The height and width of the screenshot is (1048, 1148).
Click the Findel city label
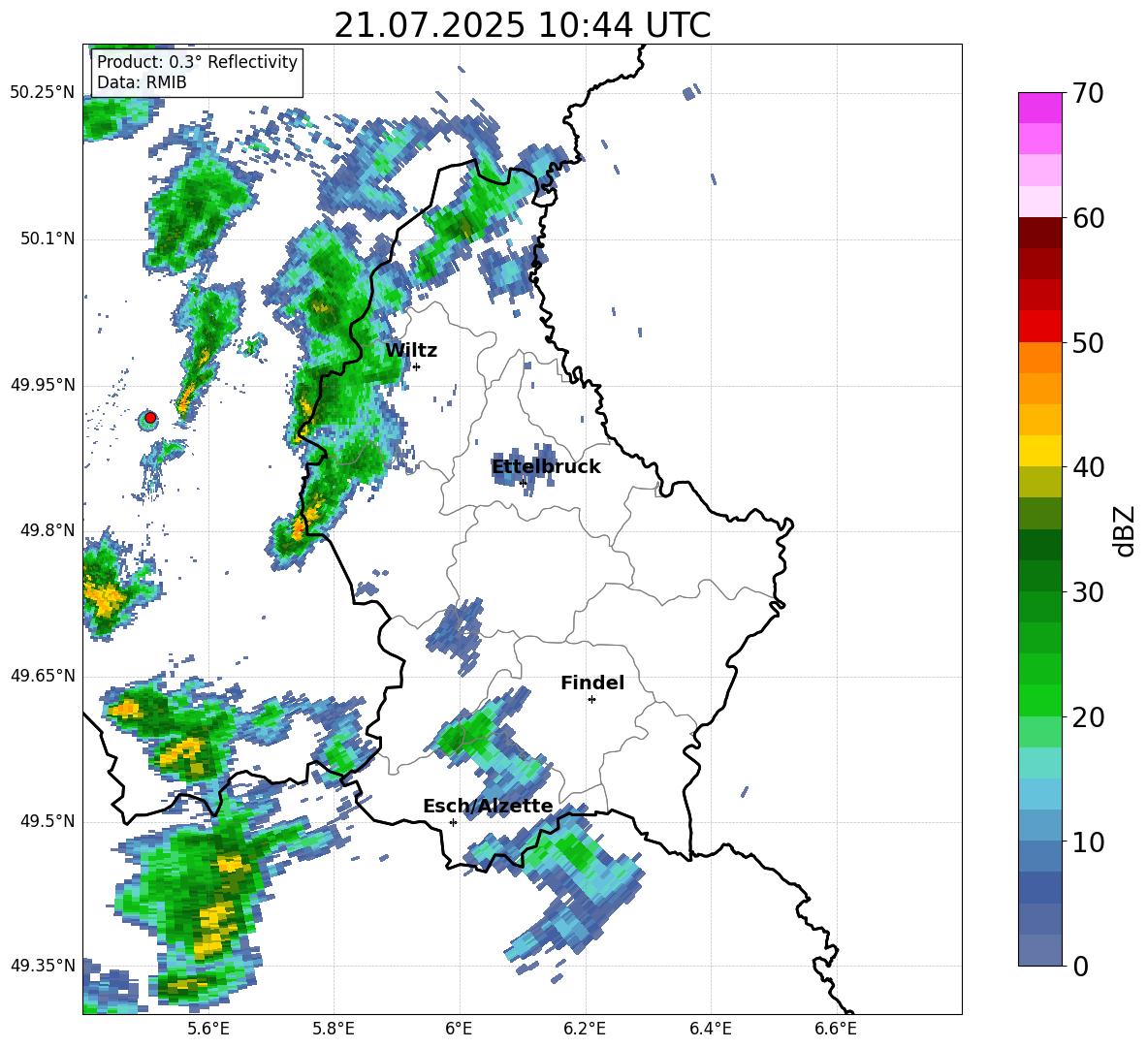(592, 683)
